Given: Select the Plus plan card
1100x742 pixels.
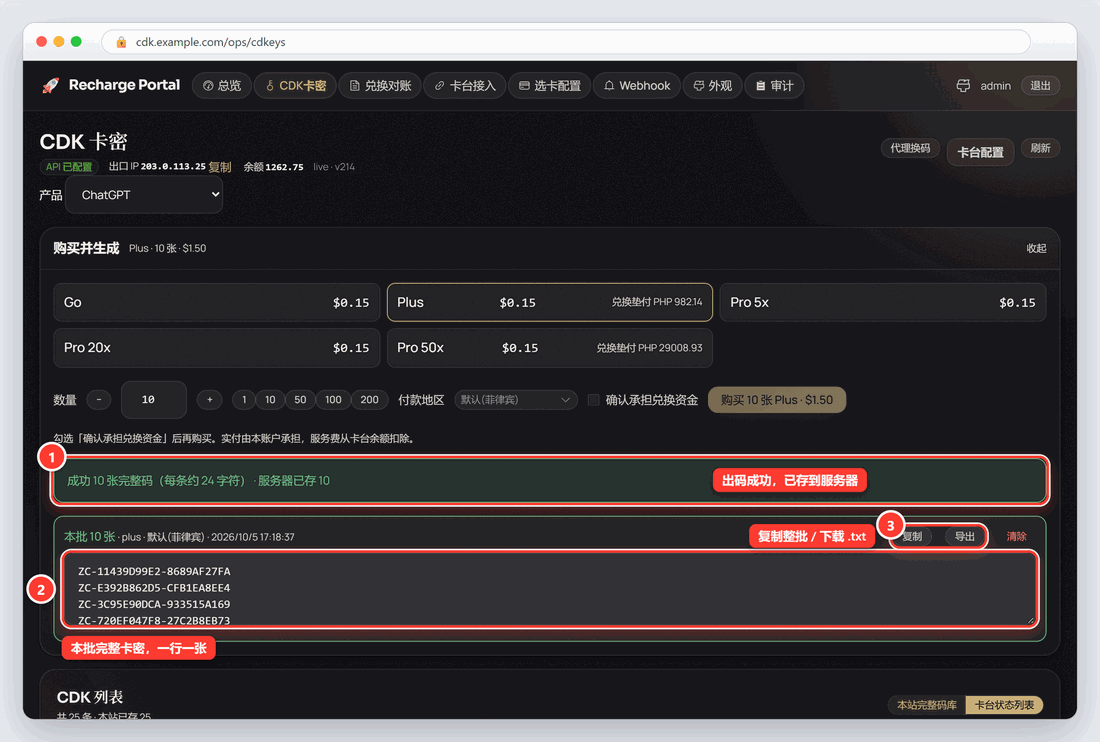Looking at the screenshot, I should point(549,302).
